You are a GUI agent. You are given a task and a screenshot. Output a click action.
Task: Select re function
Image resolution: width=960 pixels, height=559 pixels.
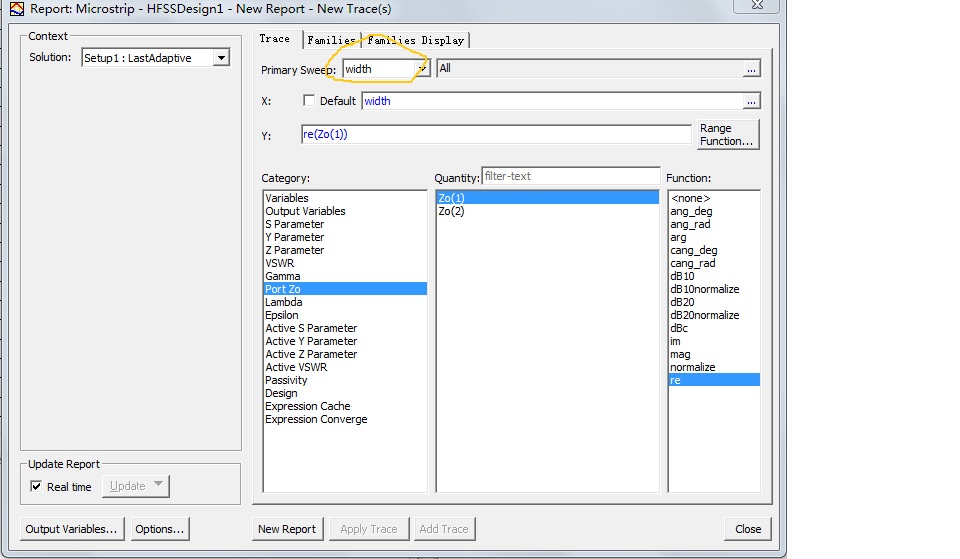point(714,380)
